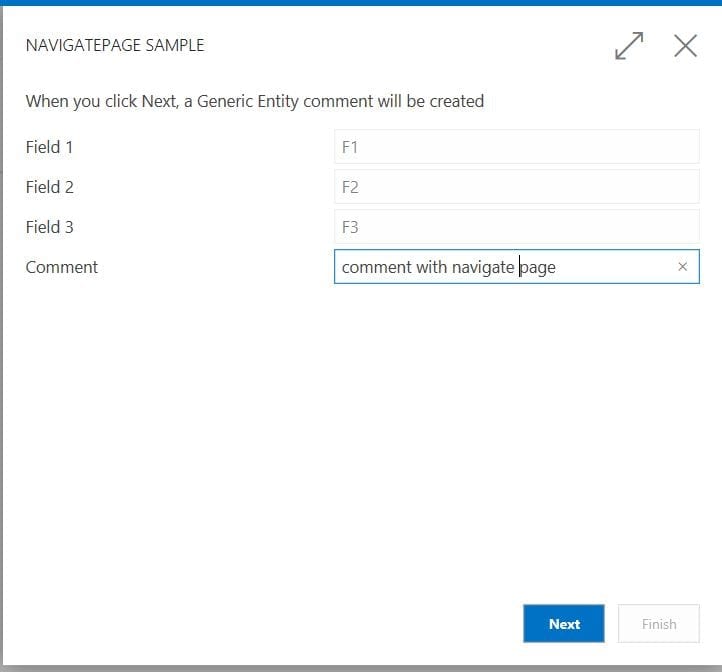The height and width of the screenshot is (672, 722).
Task: Place cursor on word 'navigate' in Comment field
Action: (483, 268)
